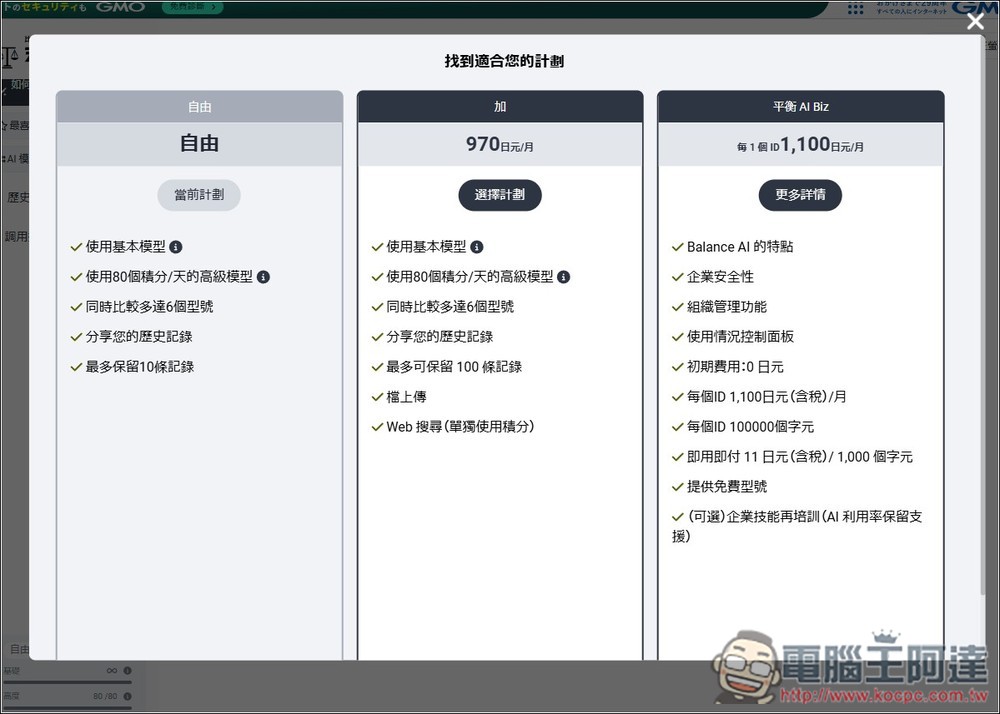Click the 選擇計劃 button for 970 yen plan
The height and width of the screenshot is (714, 1000).
(500, 195)
